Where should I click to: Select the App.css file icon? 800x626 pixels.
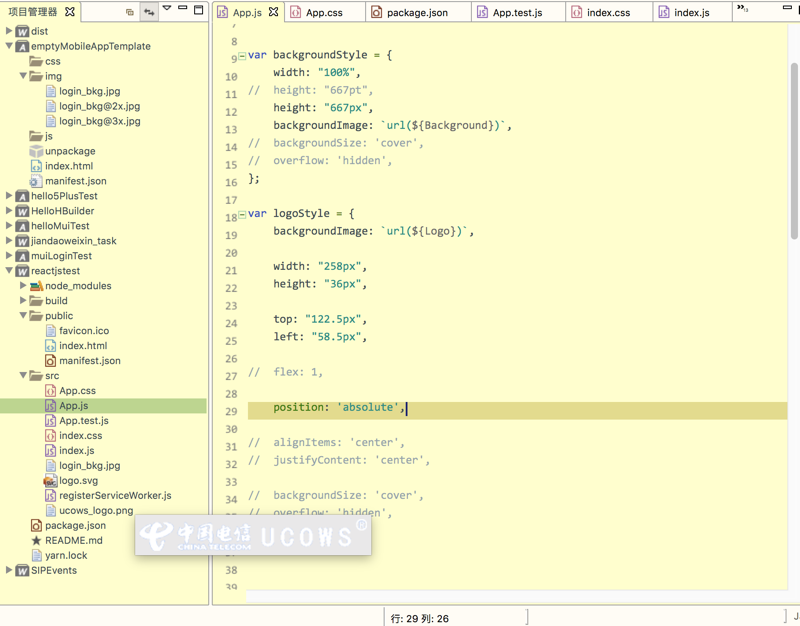click(51, 391)
